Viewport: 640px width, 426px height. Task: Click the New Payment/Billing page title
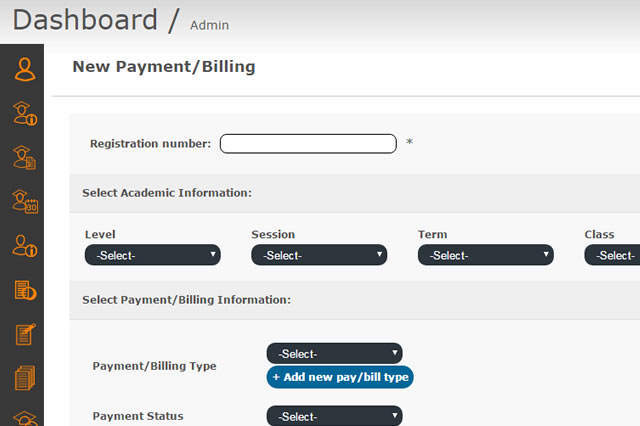(164, 67)
